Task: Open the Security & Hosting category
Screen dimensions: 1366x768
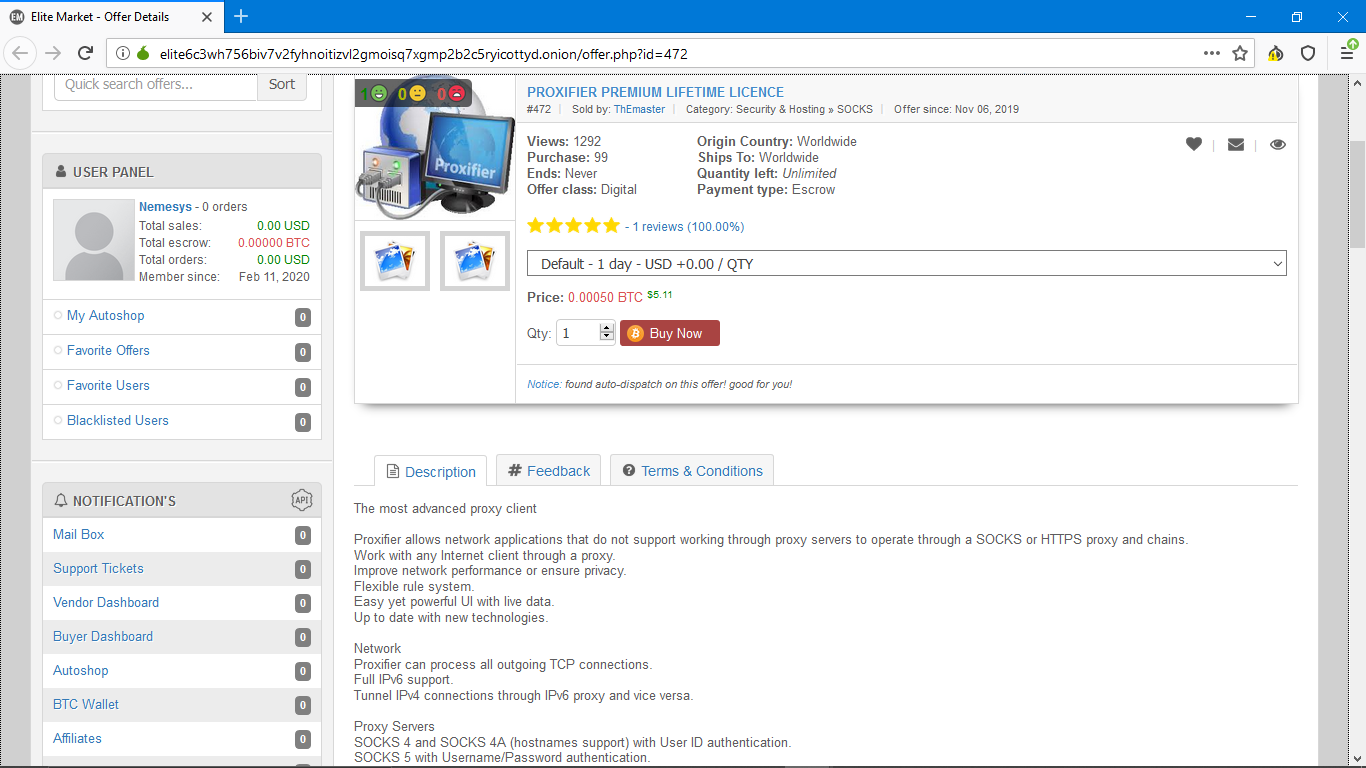Action: click(x=780, y=109)
